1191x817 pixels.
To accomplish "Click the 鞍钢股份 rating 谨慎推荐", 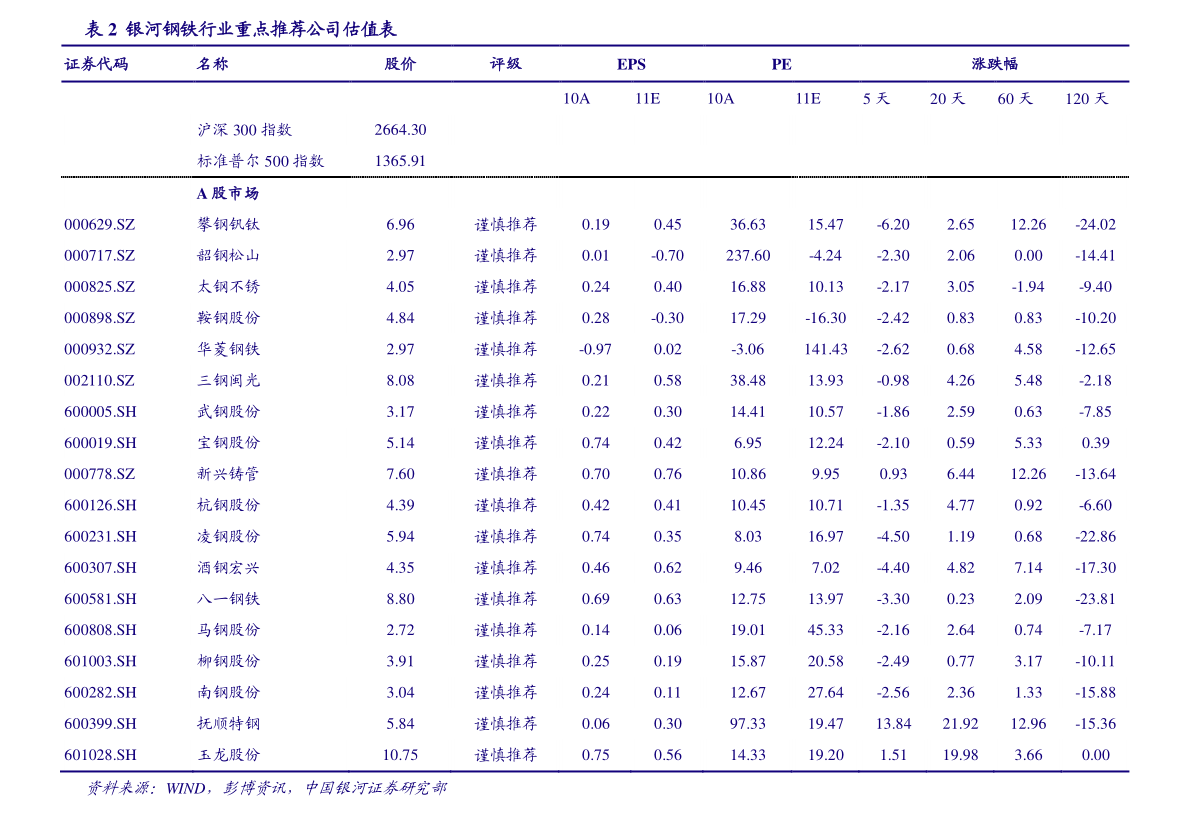I will click(505, 318).
